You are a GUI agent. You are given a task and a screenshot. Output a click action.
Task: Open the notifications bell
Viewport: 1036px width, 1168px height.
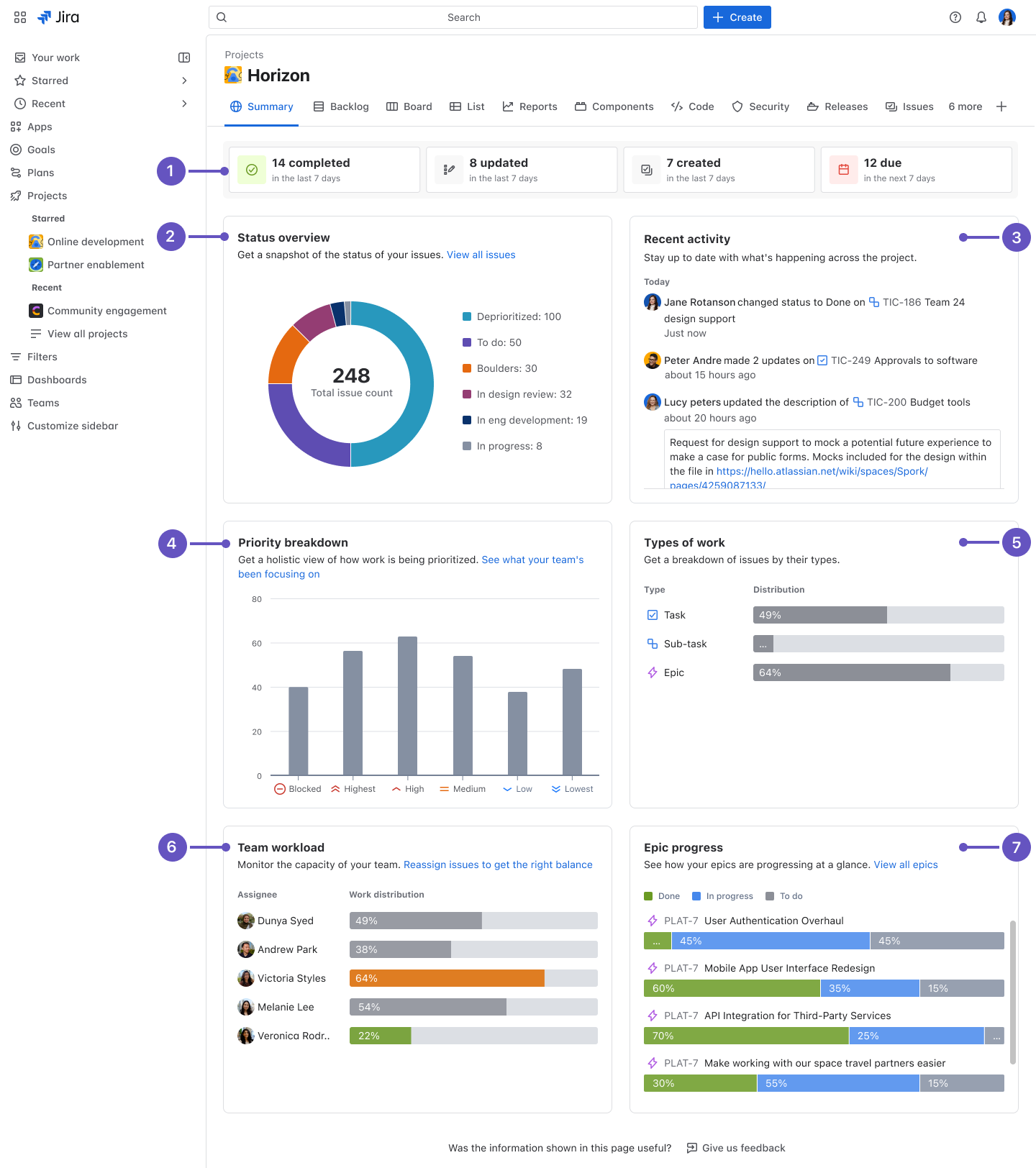point(981,17)
